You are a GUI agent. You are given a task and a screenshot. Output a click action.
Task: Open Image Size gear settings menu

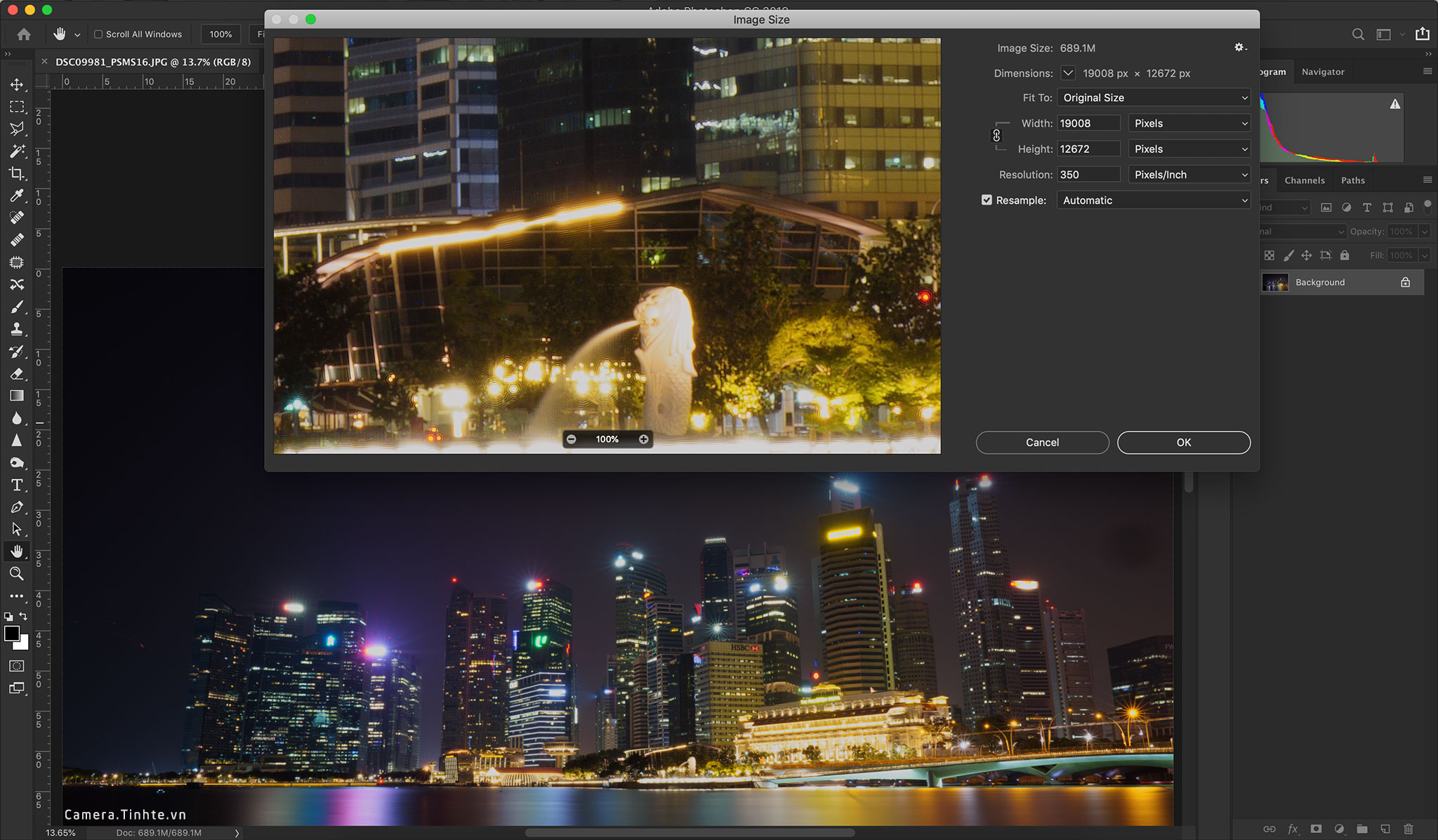[x=1240, y=47]
